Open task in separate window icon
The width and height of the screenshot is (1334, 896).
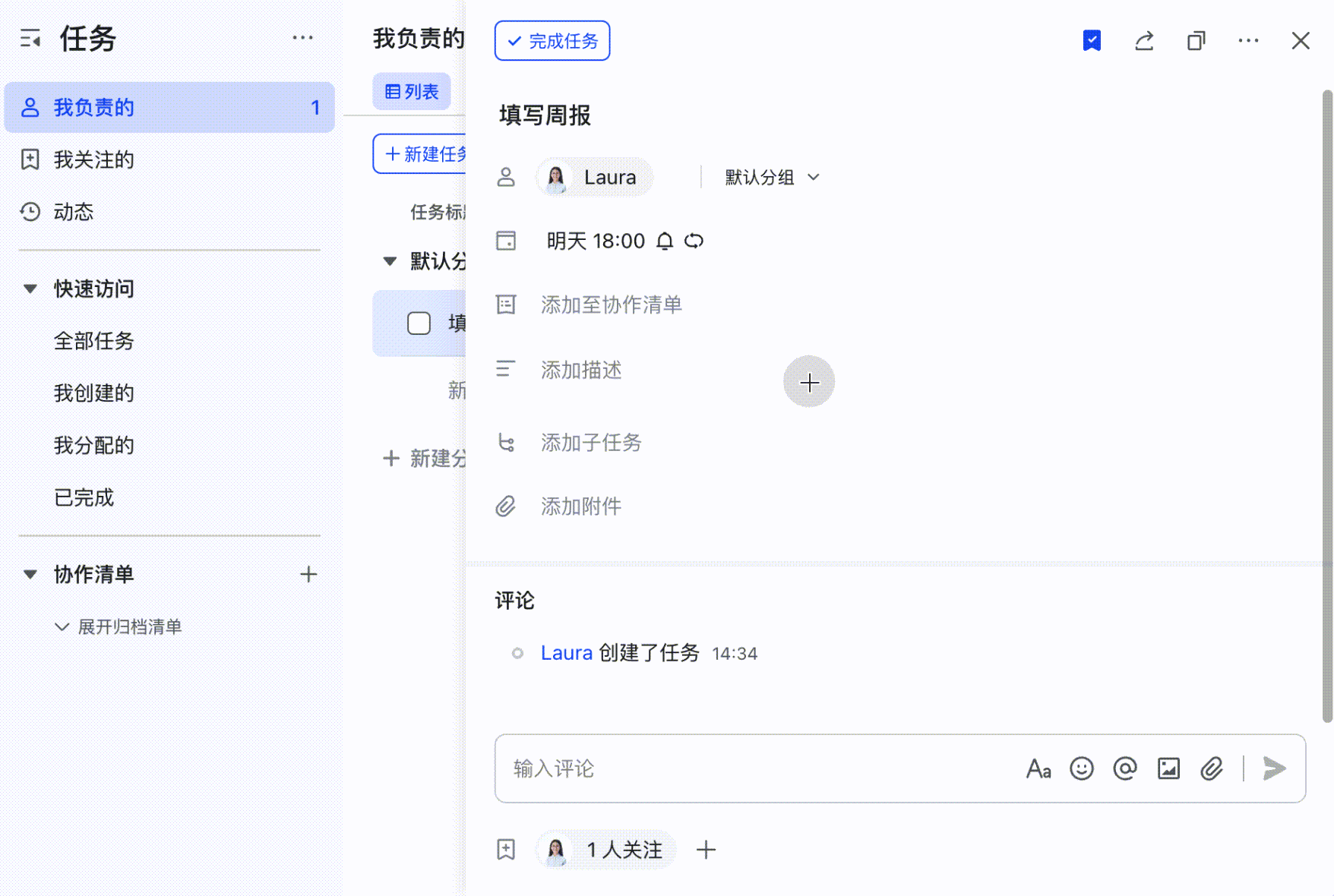click(x=1196, y=41)
